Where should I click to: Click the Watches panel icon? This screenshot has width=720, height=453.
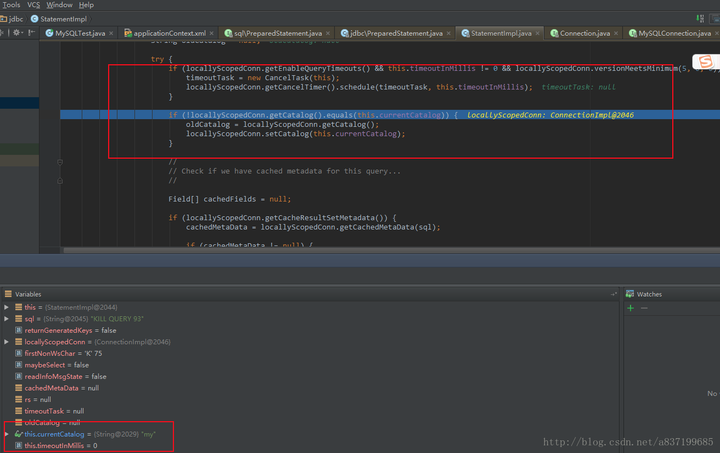click(x=630, y=294)
